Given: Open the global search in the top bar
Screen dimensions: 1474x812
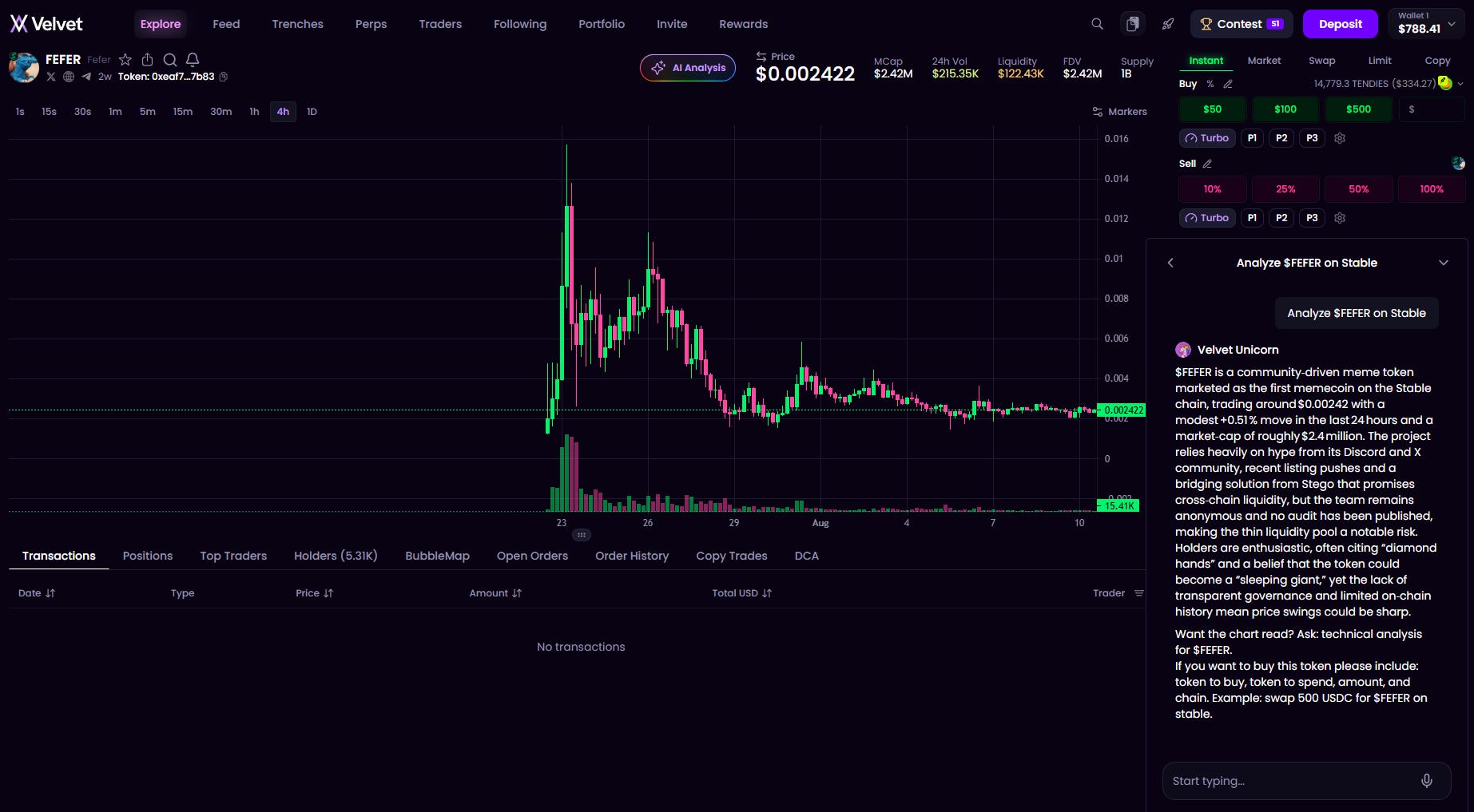Looking at the screenshot, I should 1098,24.
